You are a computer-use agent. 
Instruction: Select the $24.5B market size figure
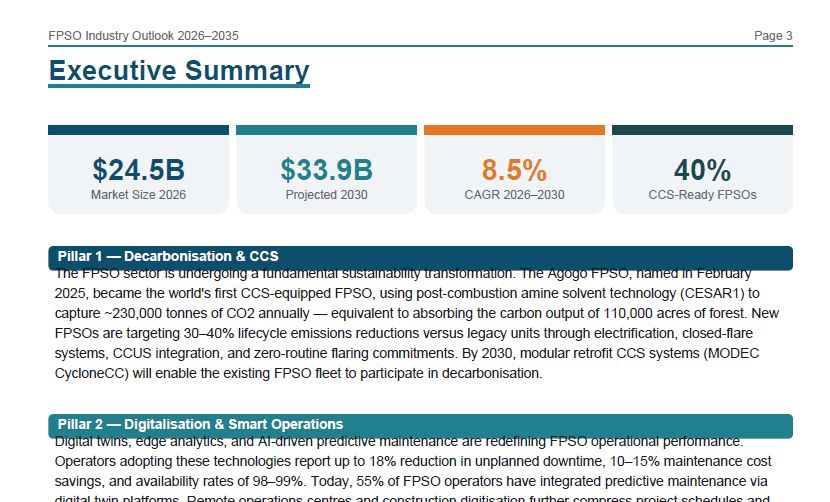(x=138, y=170)
